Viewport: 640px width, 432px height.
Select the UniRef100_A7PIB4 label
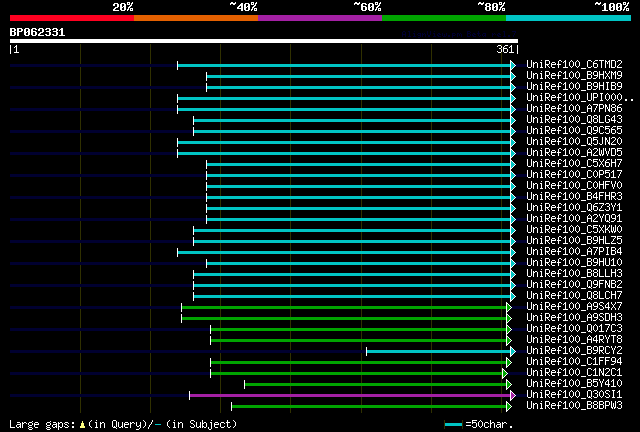pos(574,252)
